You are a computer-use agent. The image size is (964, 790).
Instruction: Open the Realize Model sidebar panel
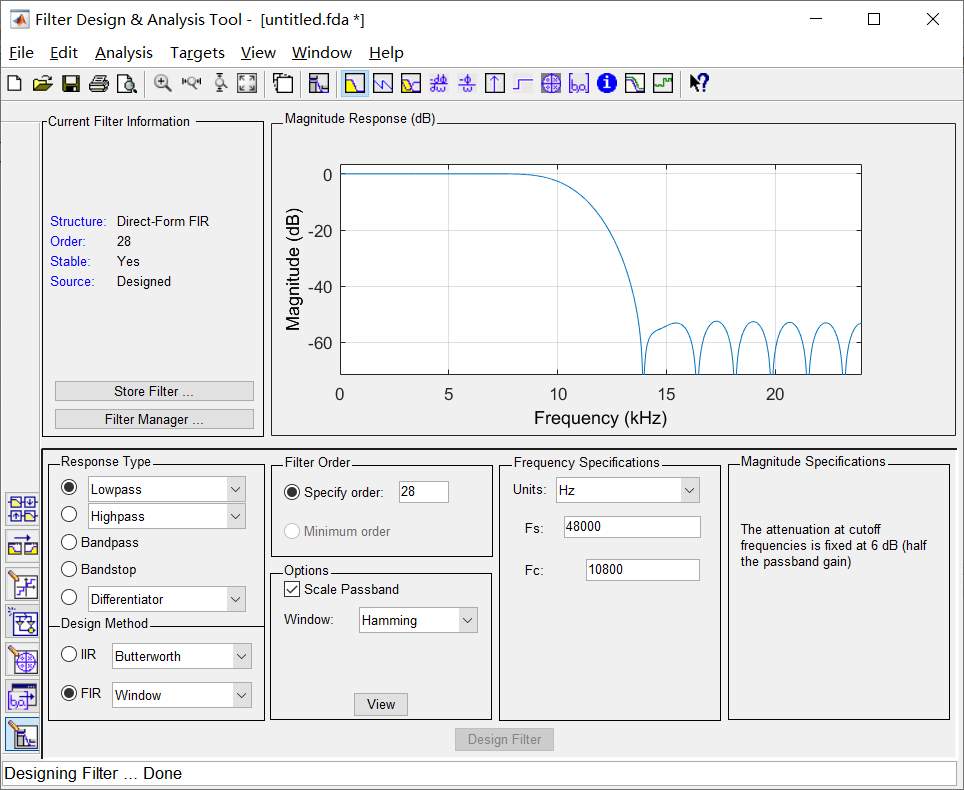23,622
